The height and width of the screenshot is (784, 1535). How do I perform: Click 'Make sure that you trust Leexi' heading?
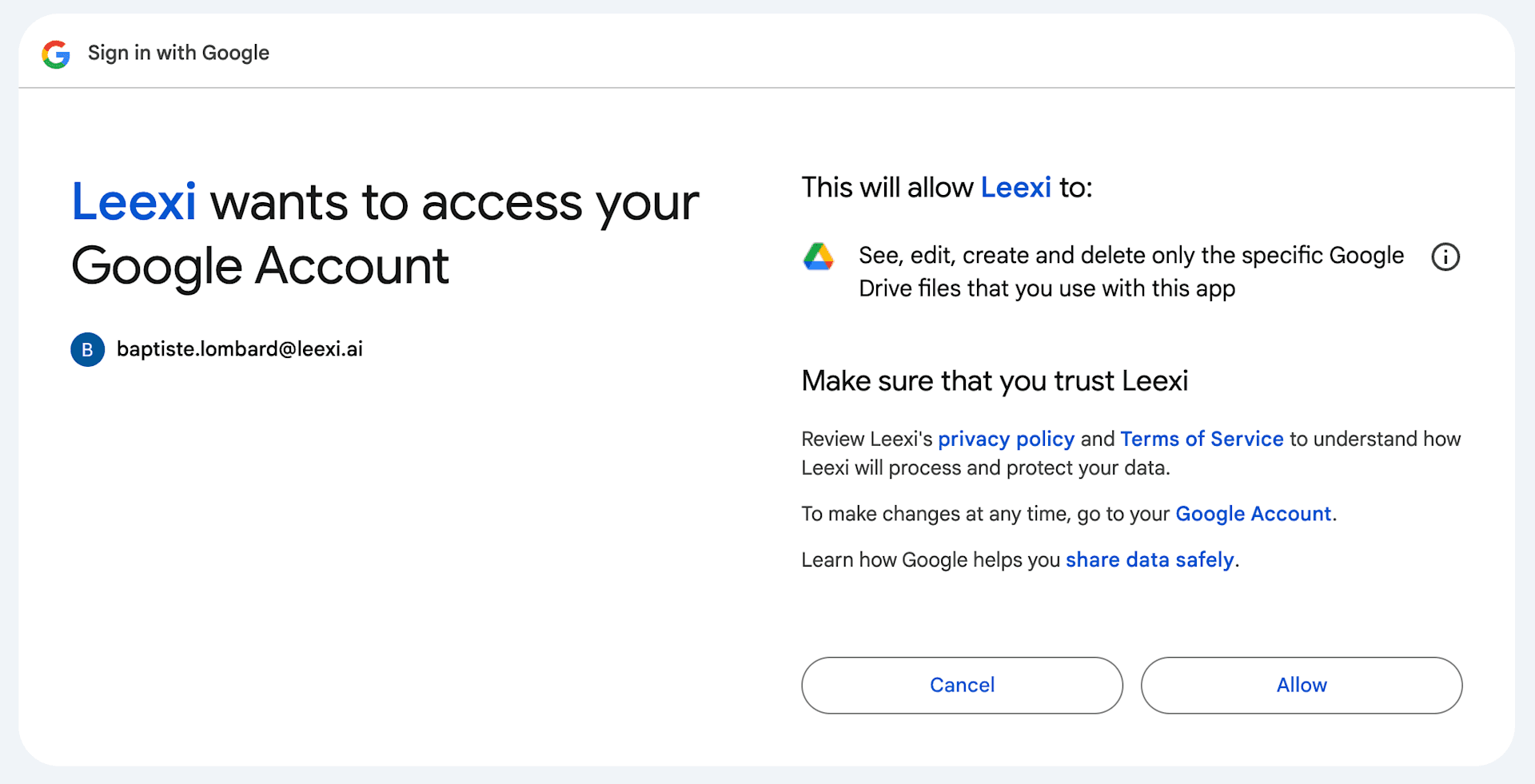[x=995, y=381]
